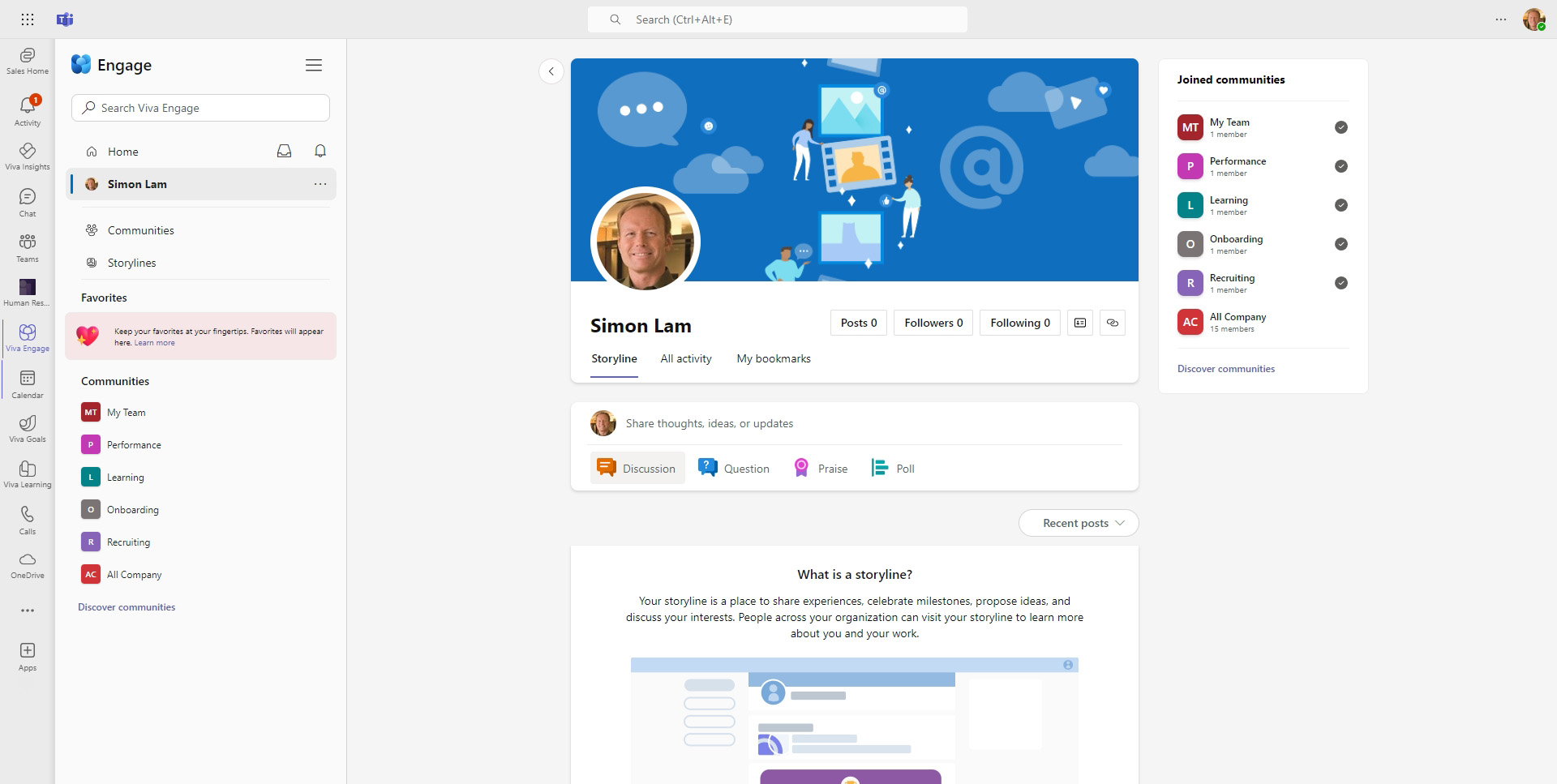Viewport: 1557px width, 784px height.
Task: Toggle Recruiting joined checkmark
Action: [1341, 283]
